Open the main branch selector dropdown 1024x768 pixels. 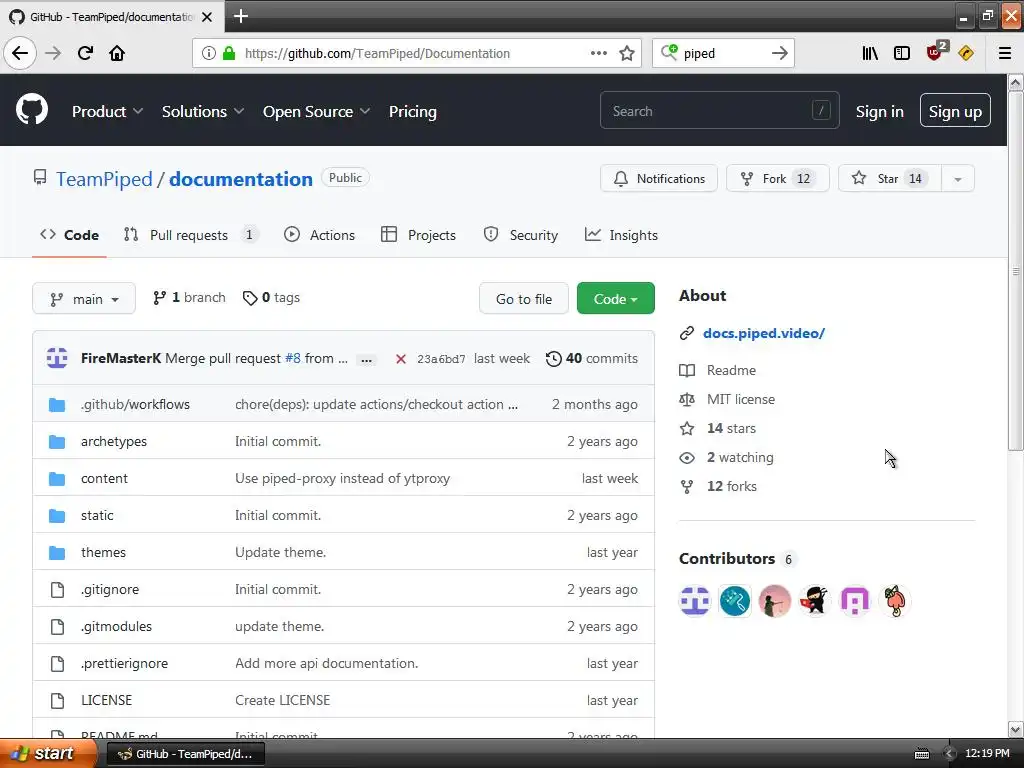(84, 298)
